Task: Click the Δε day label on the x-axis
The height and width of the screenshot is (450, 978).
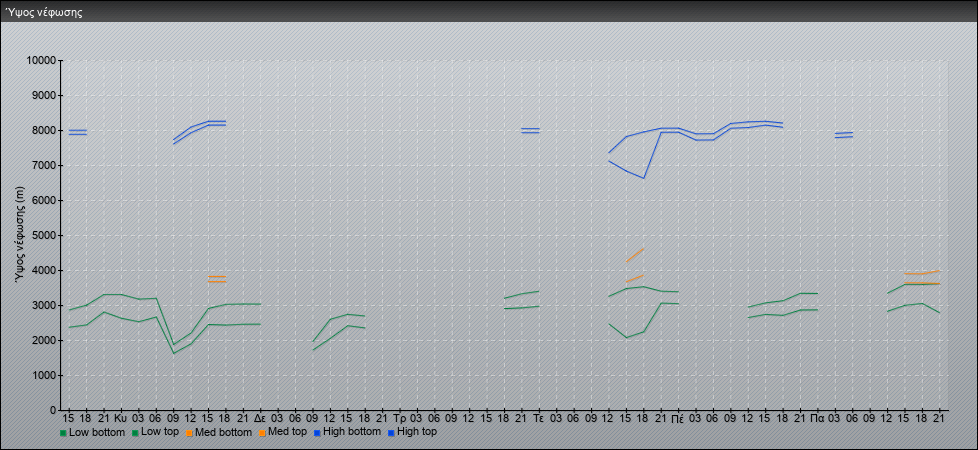Action: pyautogui.click(x=260, y=418)
